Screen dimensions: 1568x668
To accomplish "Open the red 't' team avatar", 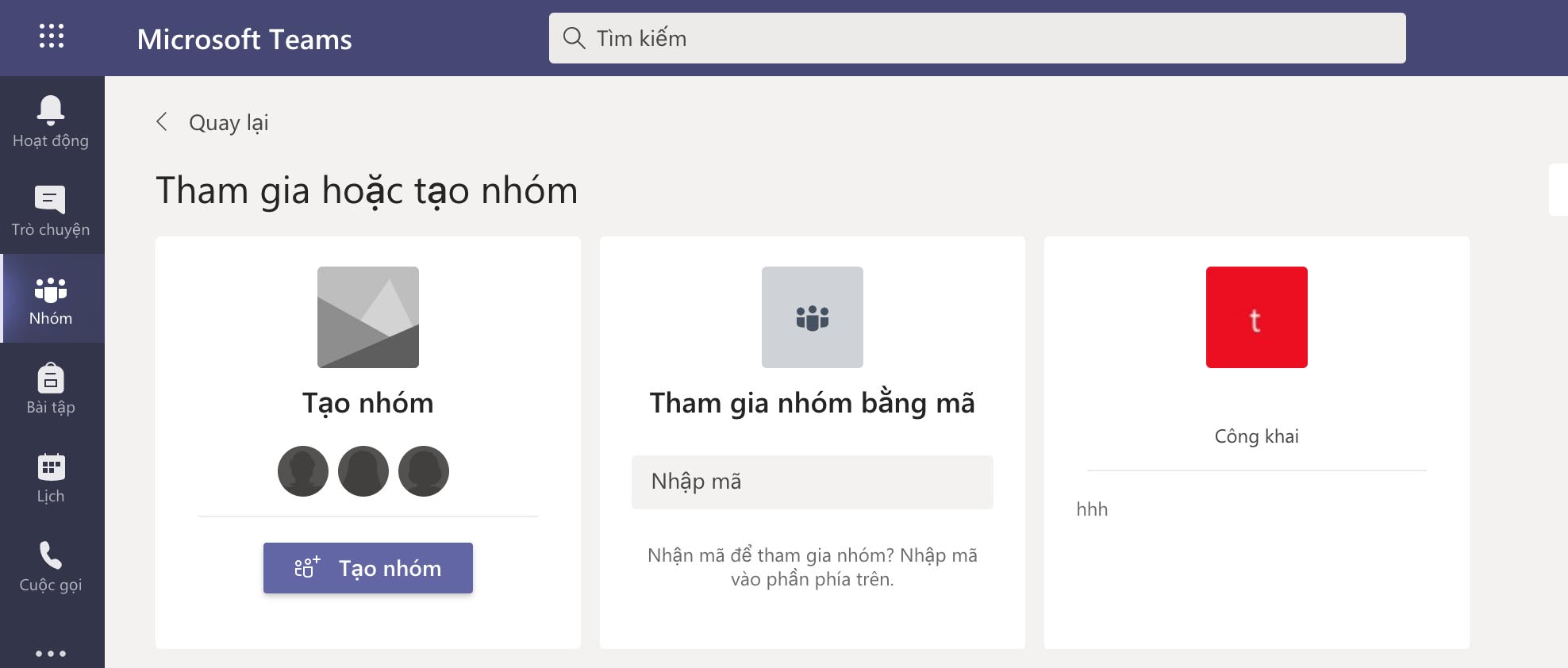I will tap(1257, 317).
